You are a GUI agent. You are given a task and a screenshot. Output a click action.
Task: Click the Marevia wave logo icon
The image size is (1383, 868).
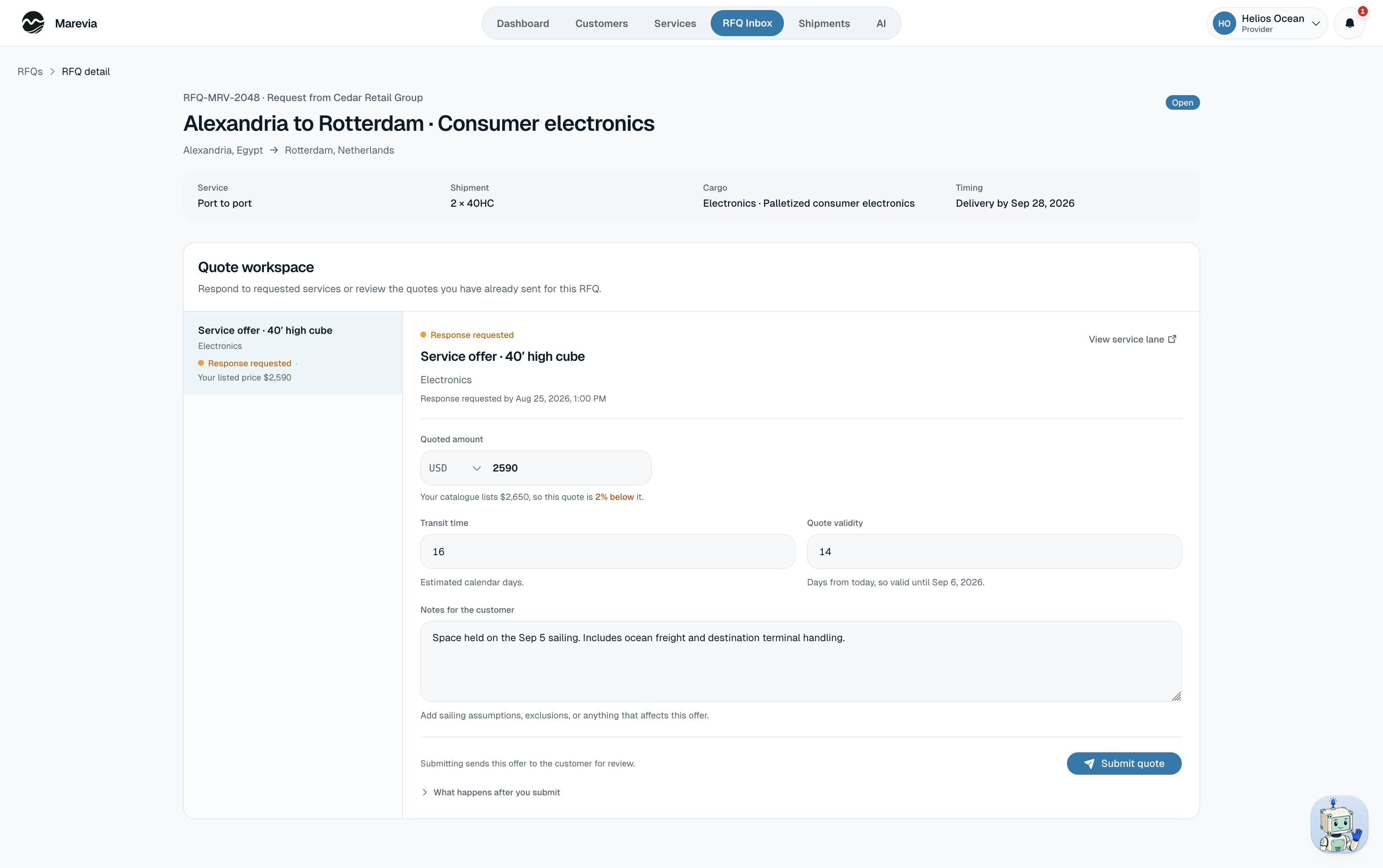(33, 23)
